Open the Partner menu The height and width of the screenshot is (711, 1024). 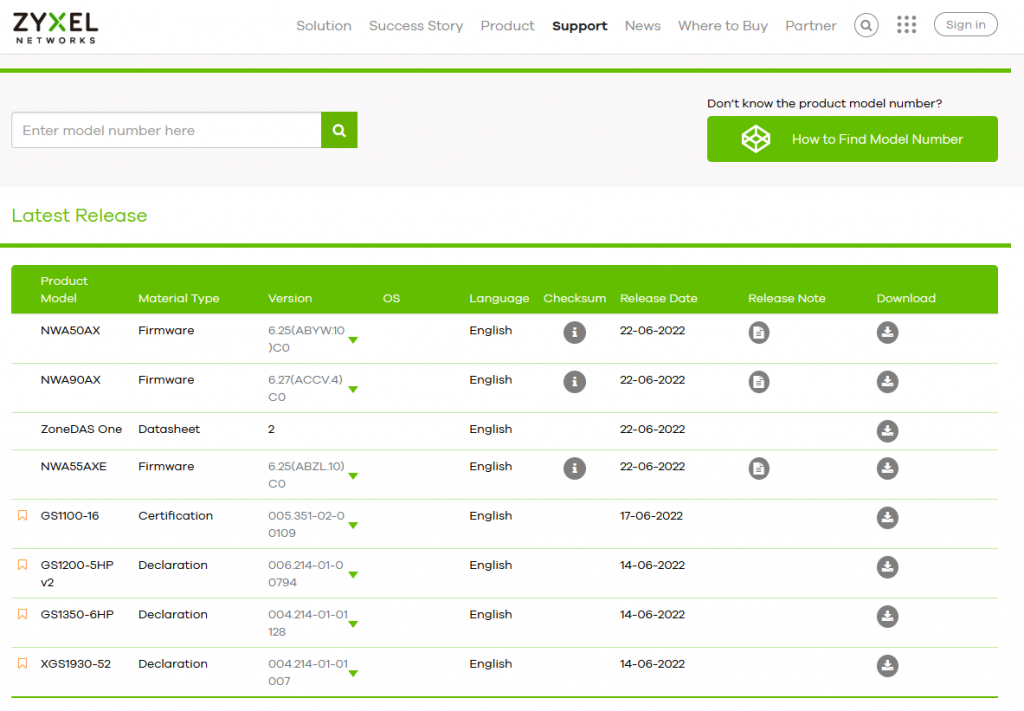click(810, 25)
